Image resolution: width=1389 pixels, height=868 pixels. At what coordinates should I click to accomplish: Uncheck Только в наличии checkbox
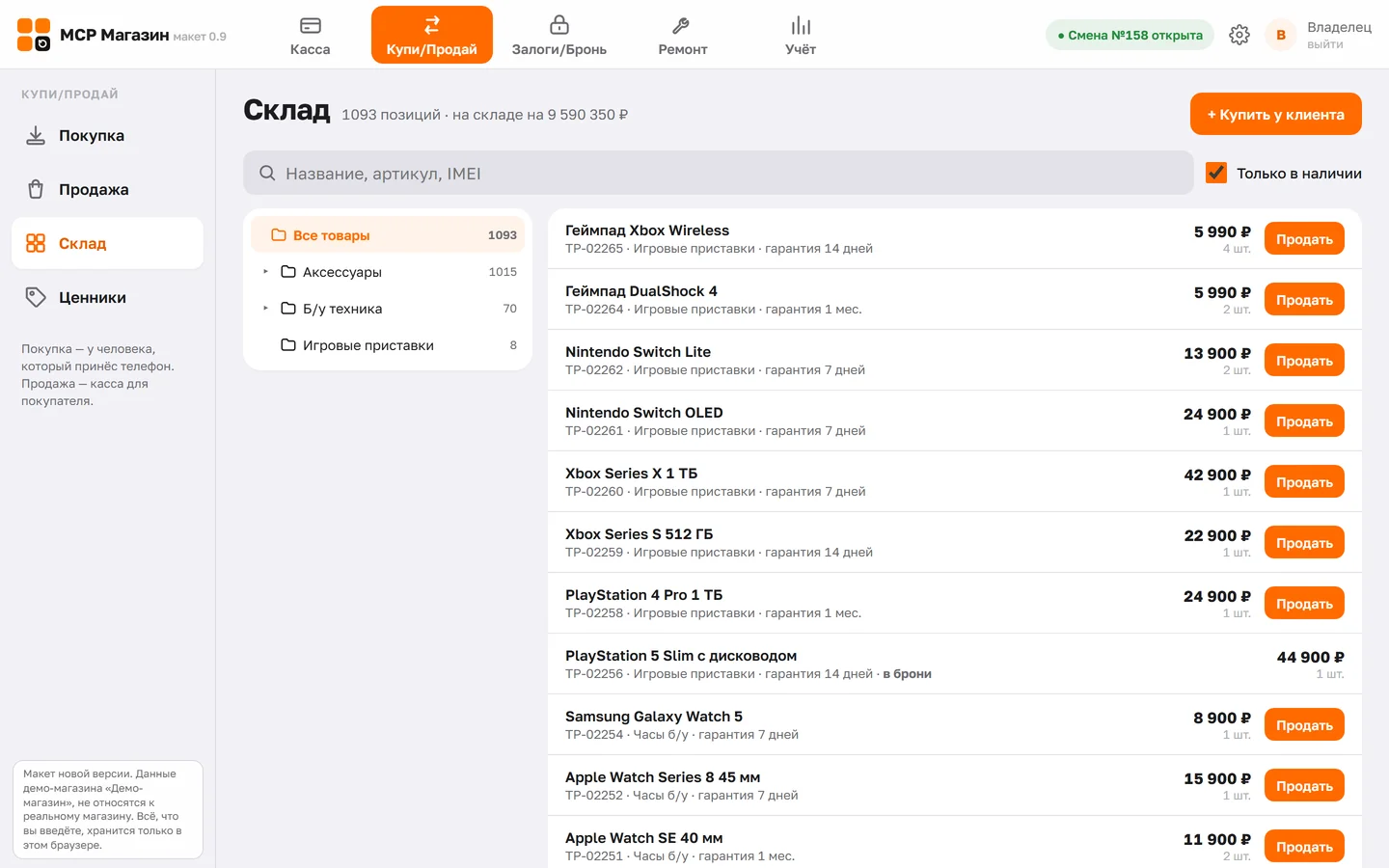[1216, 173]
